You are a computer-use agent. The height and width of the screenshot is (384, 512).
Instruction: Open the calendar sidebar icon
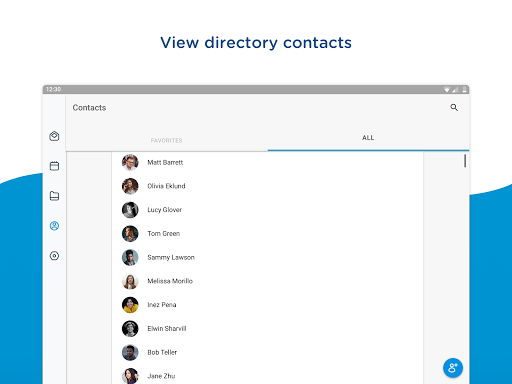[54, 166]
